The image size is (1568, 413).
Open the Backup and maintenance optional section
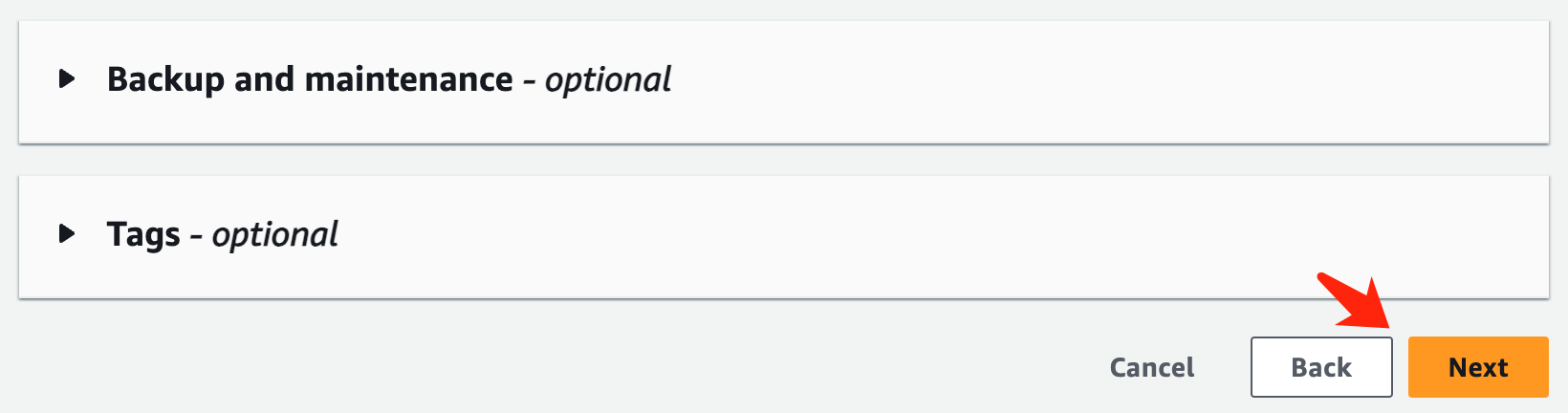click(x=66, y=78)
